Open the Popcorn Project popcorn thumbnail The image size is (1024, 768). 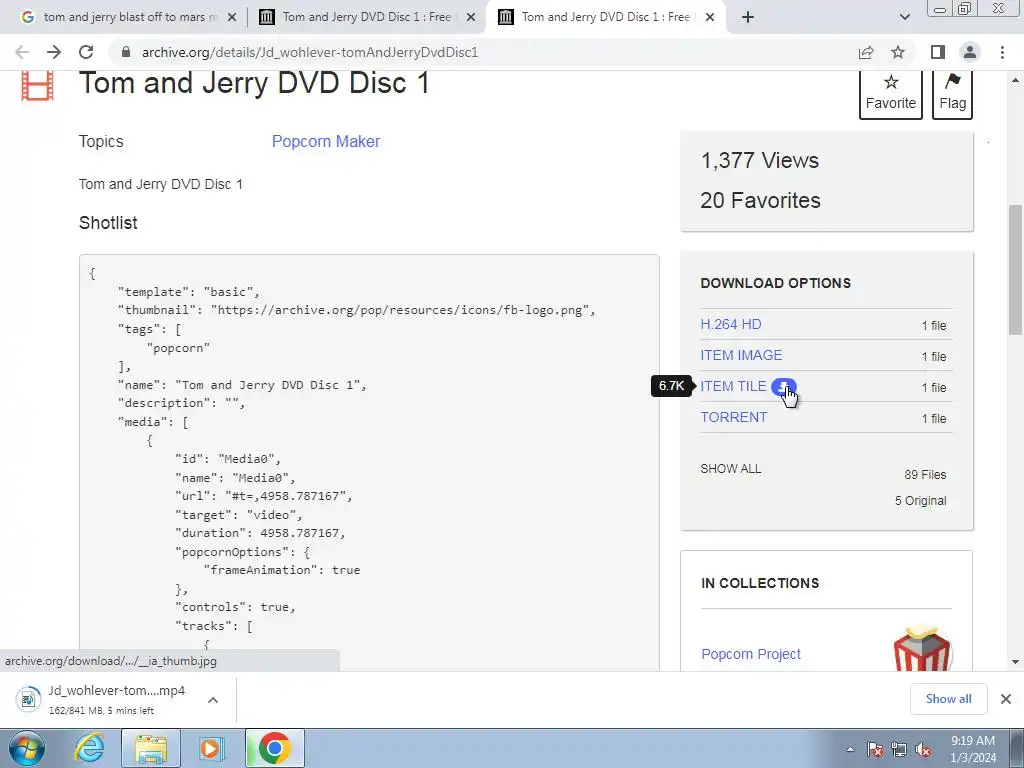pyautogui.click(x=922, y=648)
